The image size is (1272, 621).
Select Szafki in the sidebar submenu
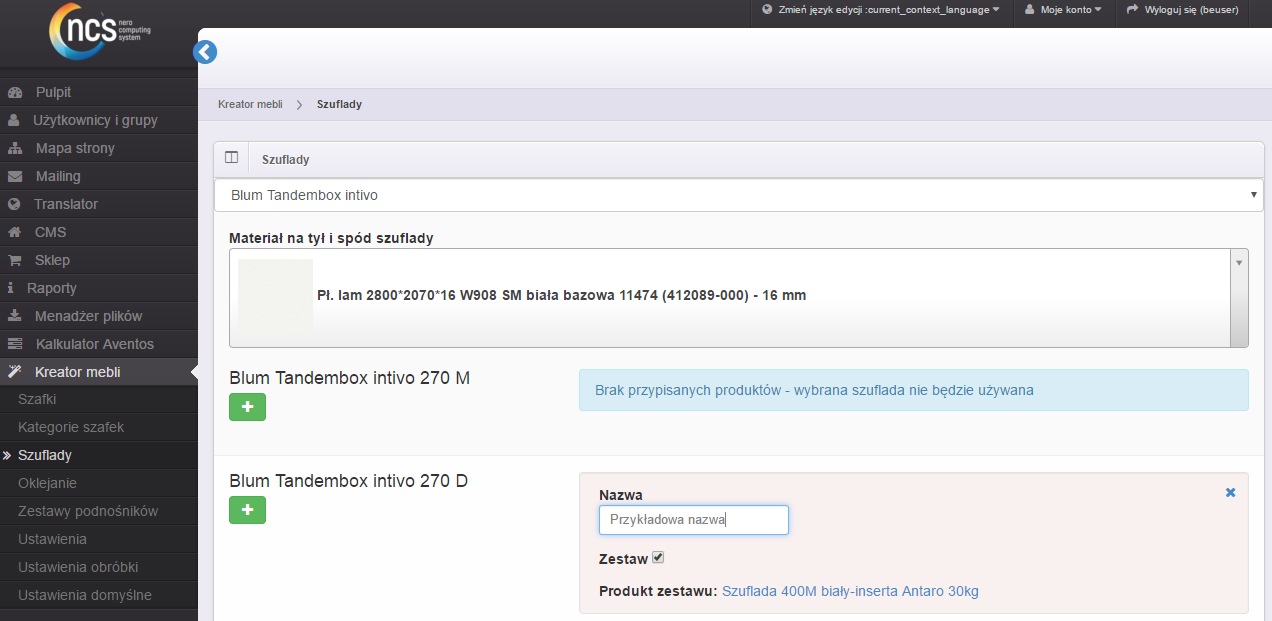click(37, 399)
